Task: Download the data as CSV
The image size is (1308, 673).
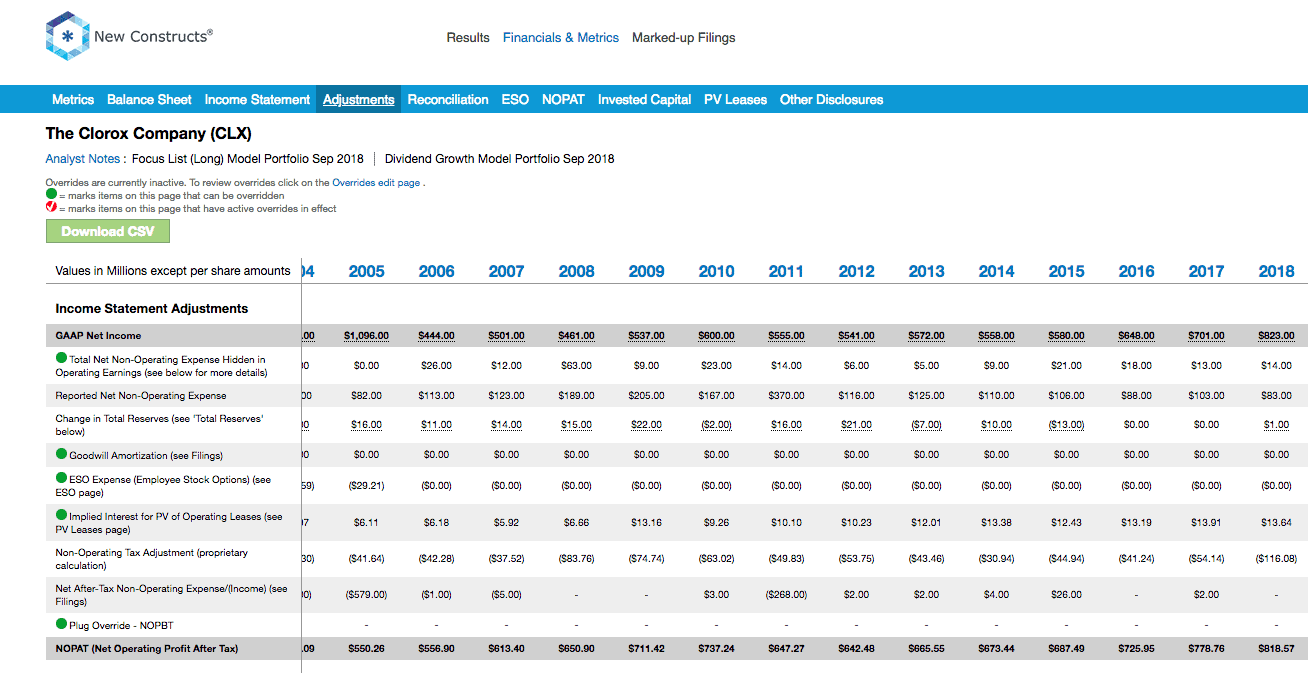Action: pos(108,231)
